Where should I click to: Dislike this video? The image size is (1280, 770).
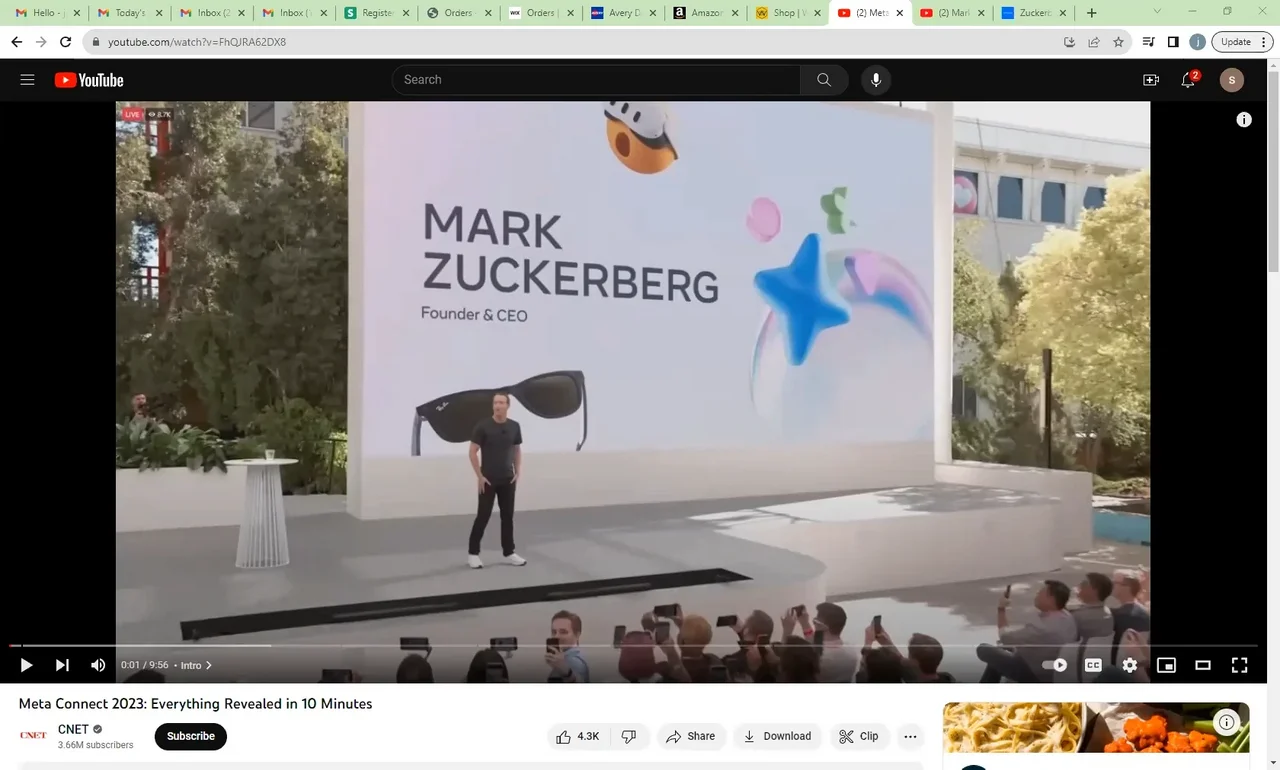629,736
